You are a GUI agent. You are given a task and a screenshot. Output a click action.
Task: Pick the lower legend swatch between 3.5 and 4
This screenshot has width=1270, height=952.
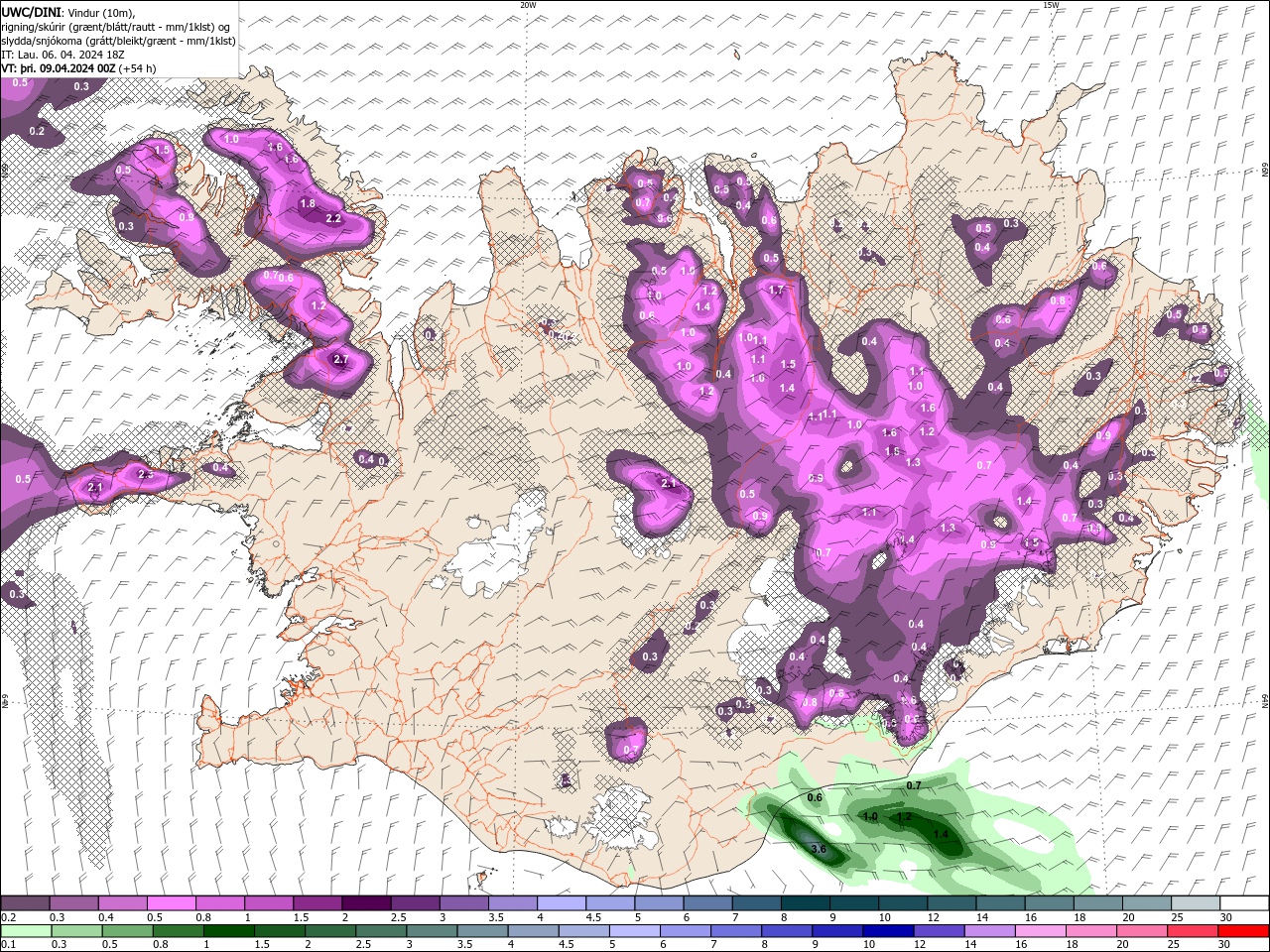(x=481, y=930)
